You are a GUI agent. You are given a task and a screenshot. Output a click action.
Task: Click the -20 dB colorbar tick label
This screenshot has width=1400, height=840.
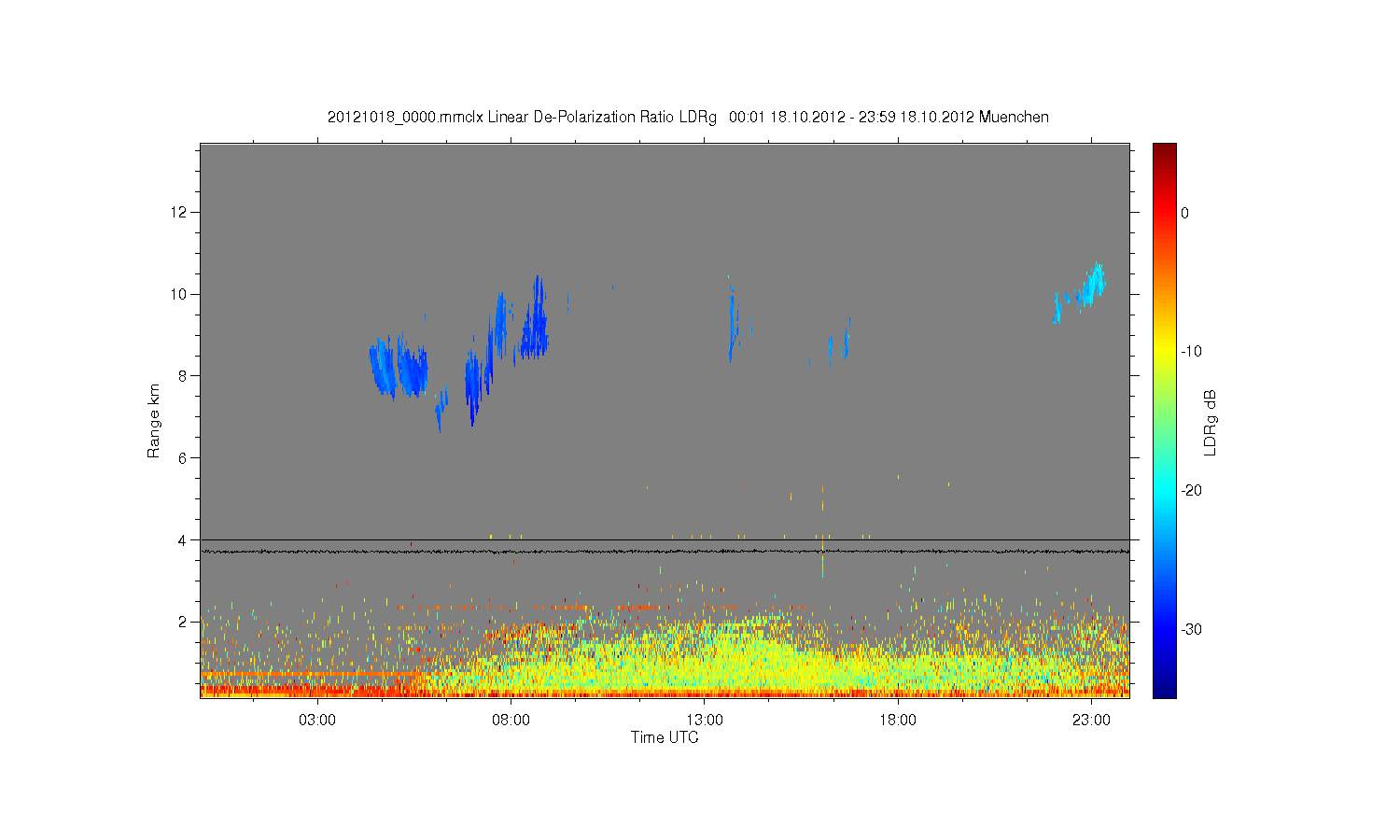click(x=1191, y=491)
